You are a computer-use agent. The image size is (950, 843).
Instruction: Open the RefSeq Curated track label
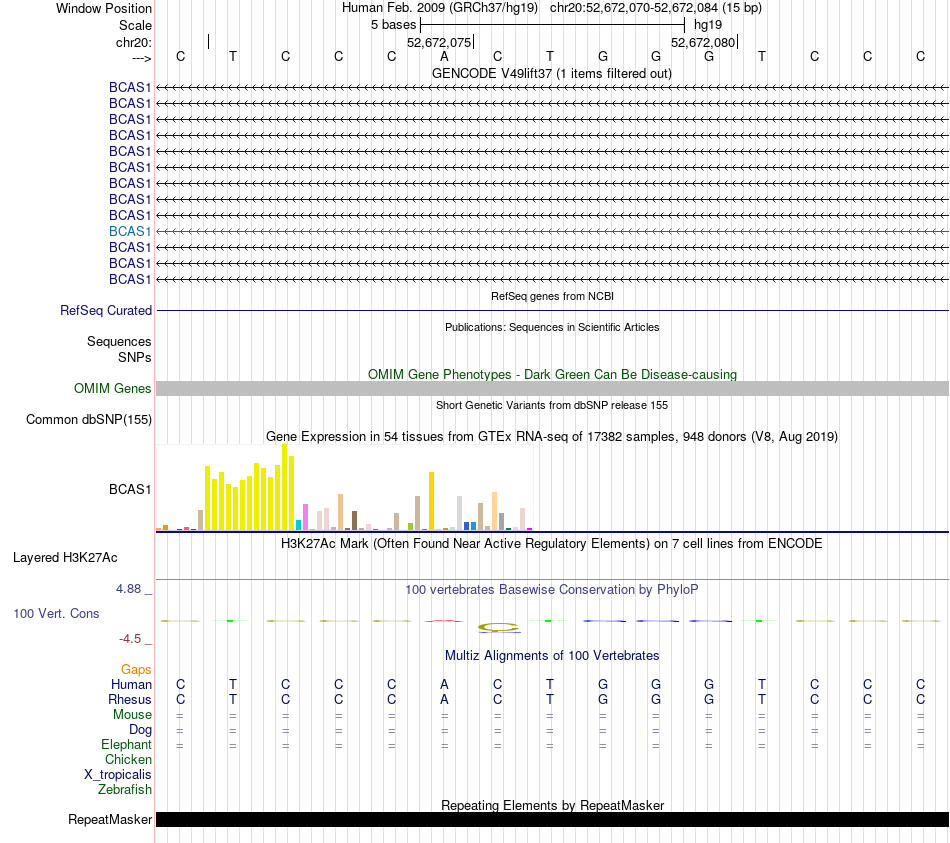[x=105, y=310]
